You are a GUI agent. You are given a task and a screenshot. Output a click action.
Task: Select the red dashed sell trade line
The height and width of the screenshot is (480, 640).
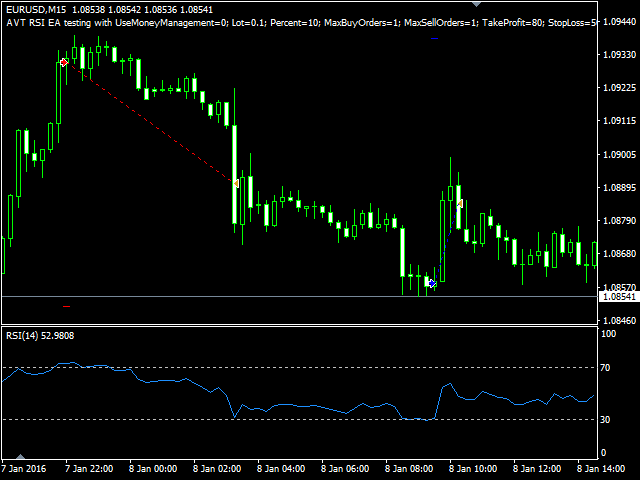pos(150,122)
